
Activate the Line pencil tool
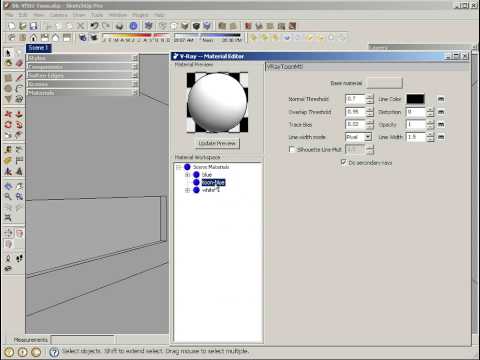19,78
